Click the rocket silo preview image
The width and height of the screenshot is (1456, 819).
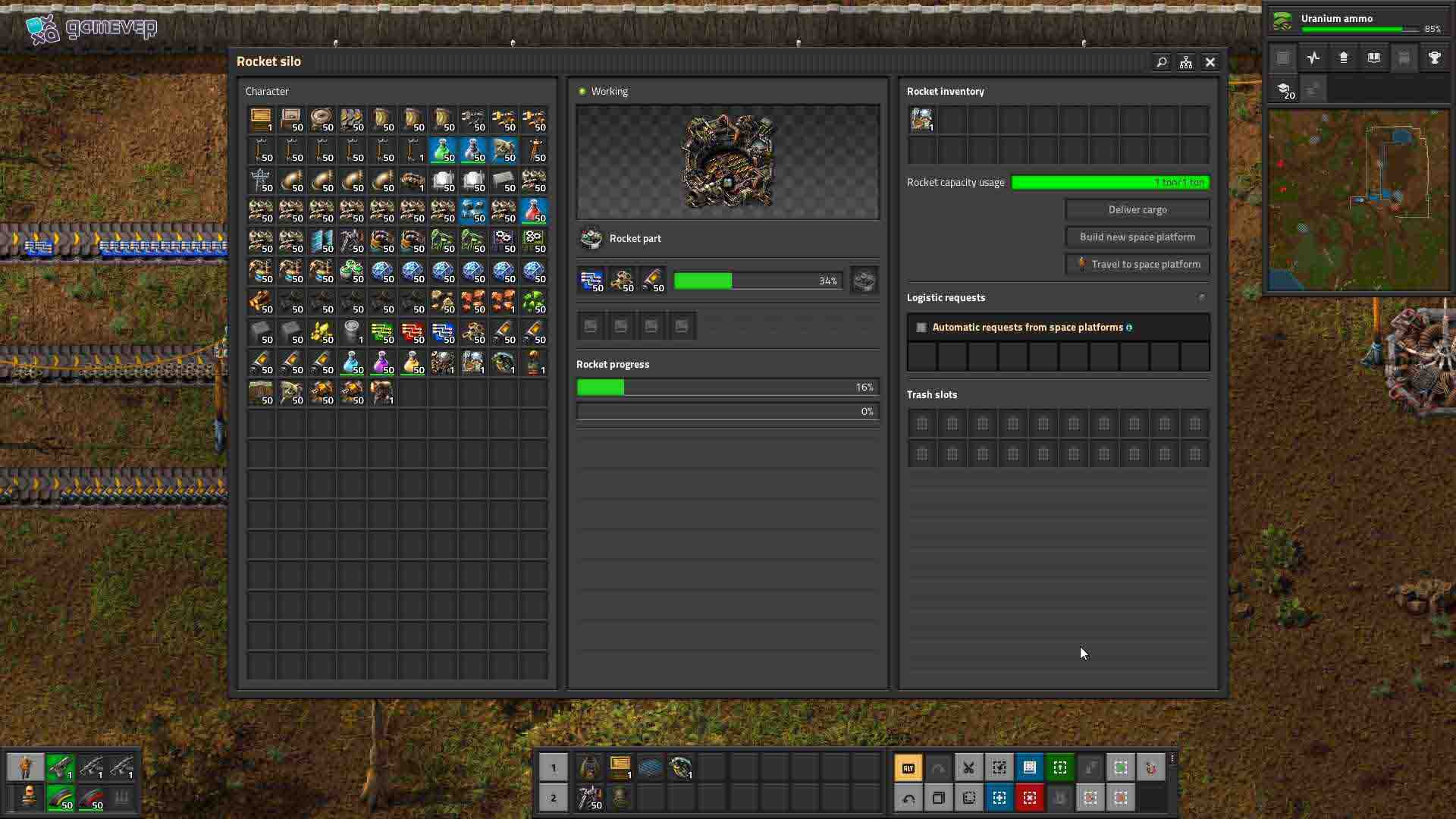tap(728, 162)
